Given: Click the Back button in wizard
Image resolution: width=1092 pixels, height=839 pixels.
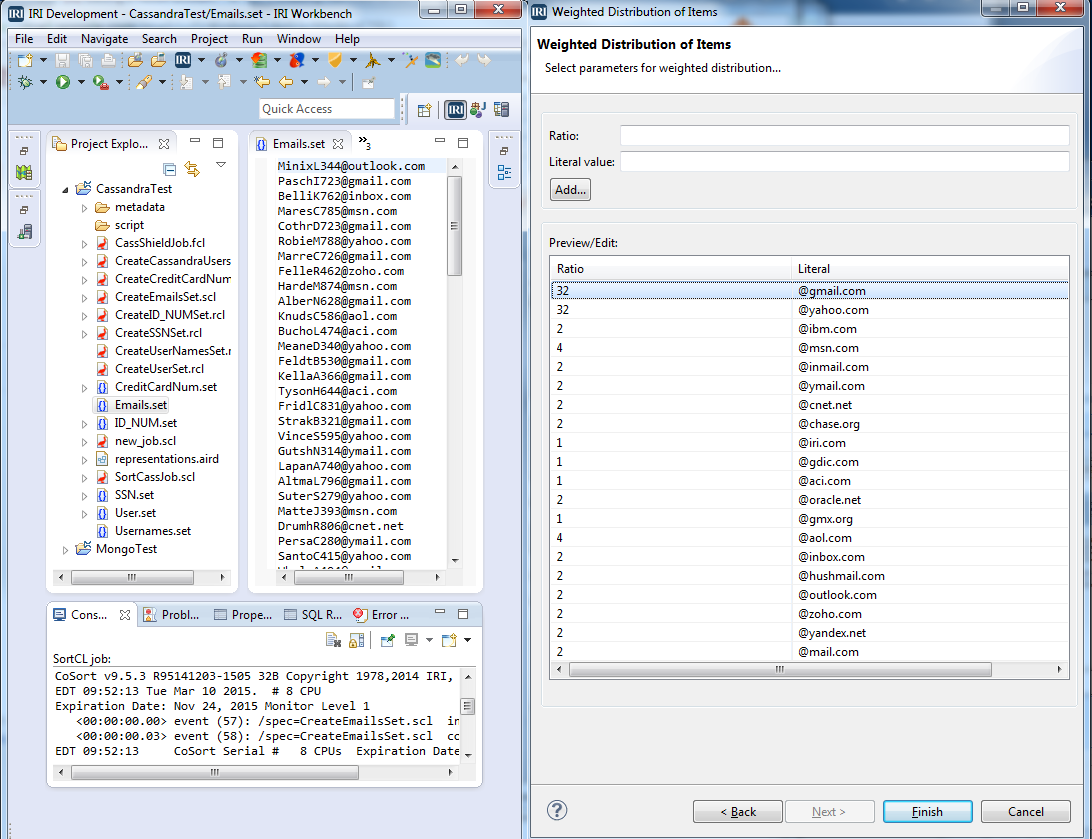Looking at the screenshot, I should [738, 812].
